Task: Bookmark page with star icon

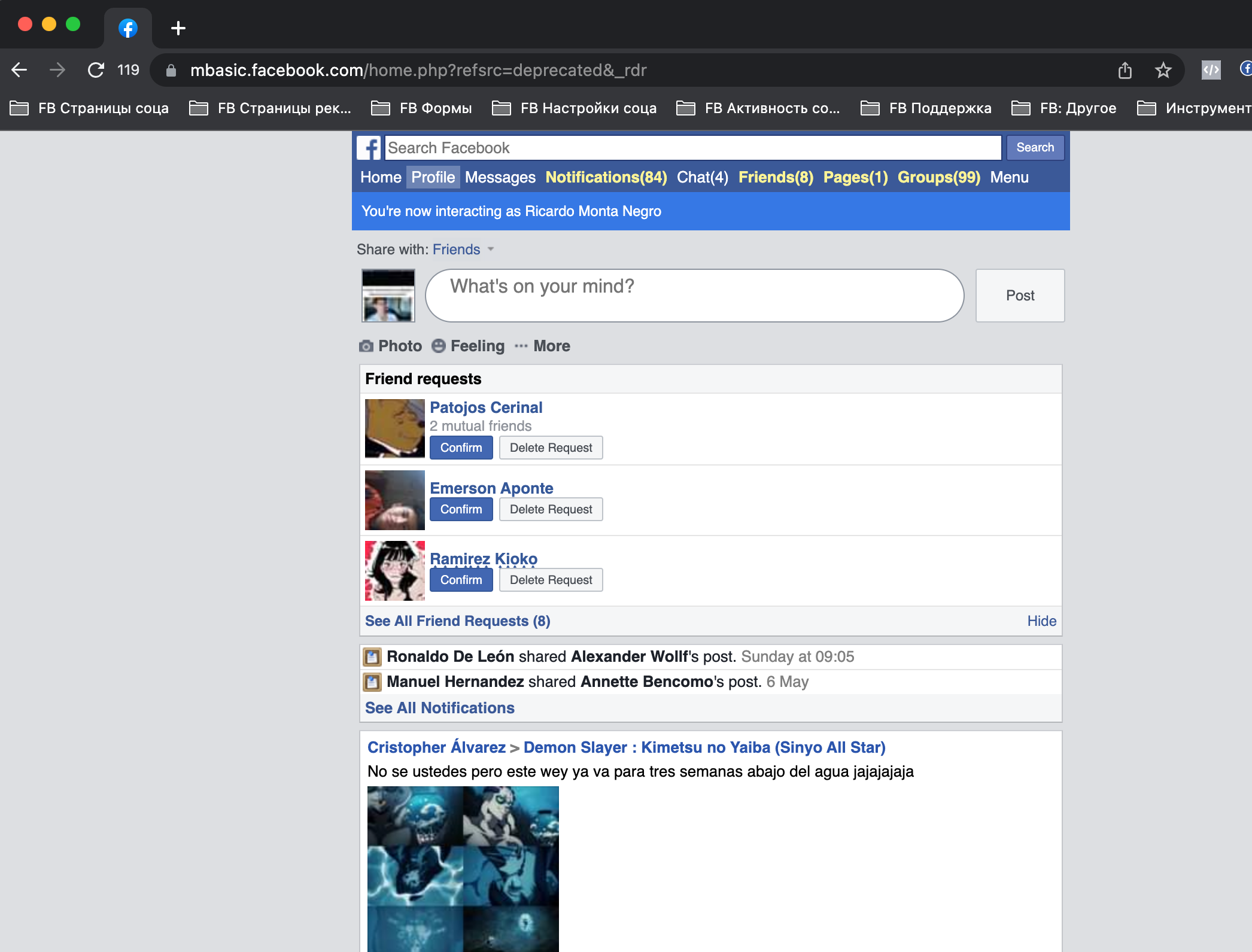Action: [1163, 70]
